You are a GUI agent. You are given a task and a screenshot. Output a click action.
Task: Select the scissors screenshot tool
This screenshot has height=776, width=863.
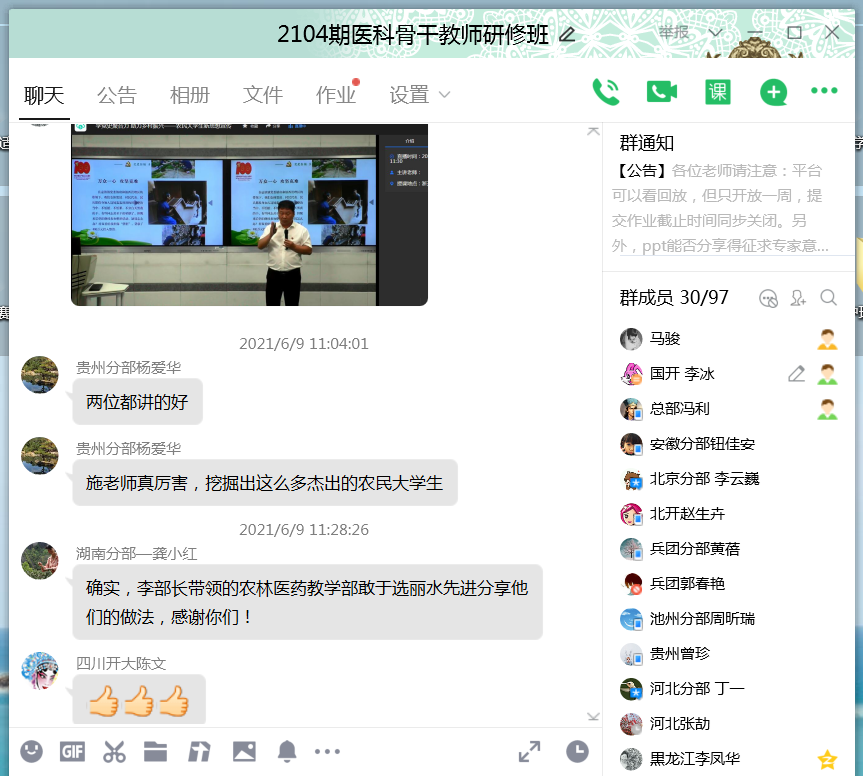coord(114,750)
